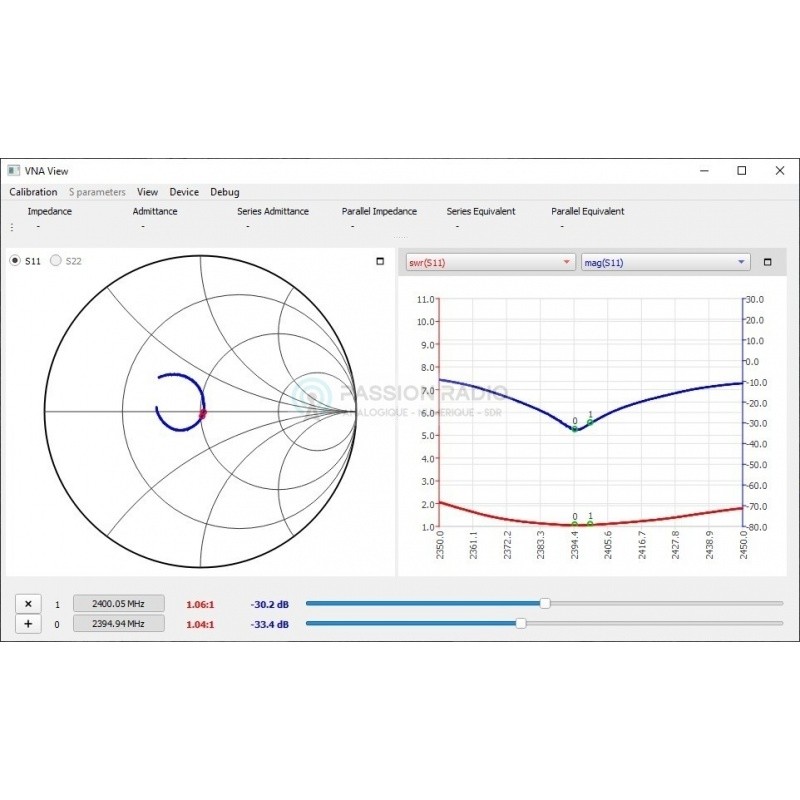Viewport: 800px width, 800px height.
Task: Maximize the Smith chart panel
Action: click(x=380, y=261)
